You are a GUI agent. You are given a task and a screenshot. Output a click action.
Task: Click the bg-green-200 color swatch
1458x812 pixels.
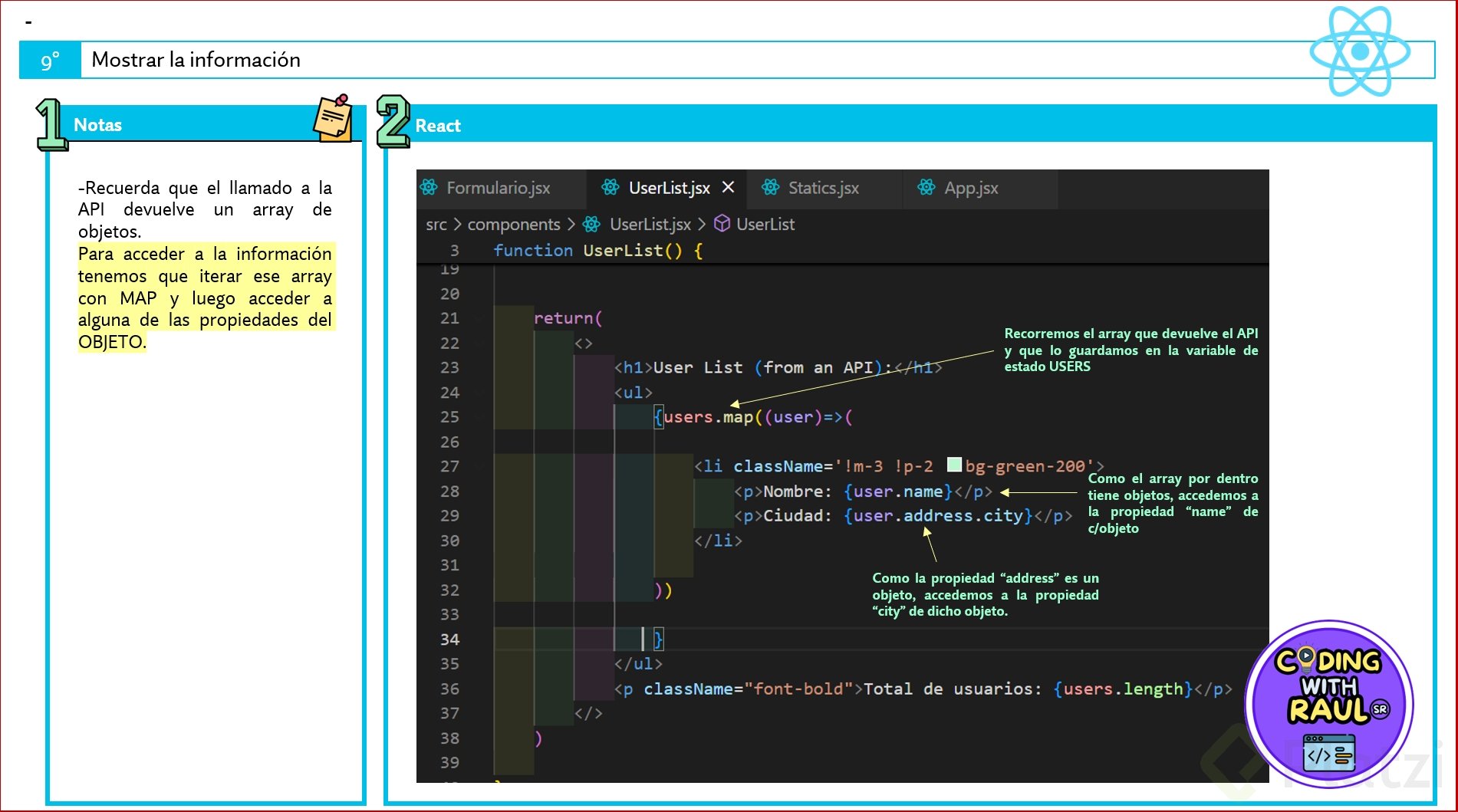coord(954,465)
